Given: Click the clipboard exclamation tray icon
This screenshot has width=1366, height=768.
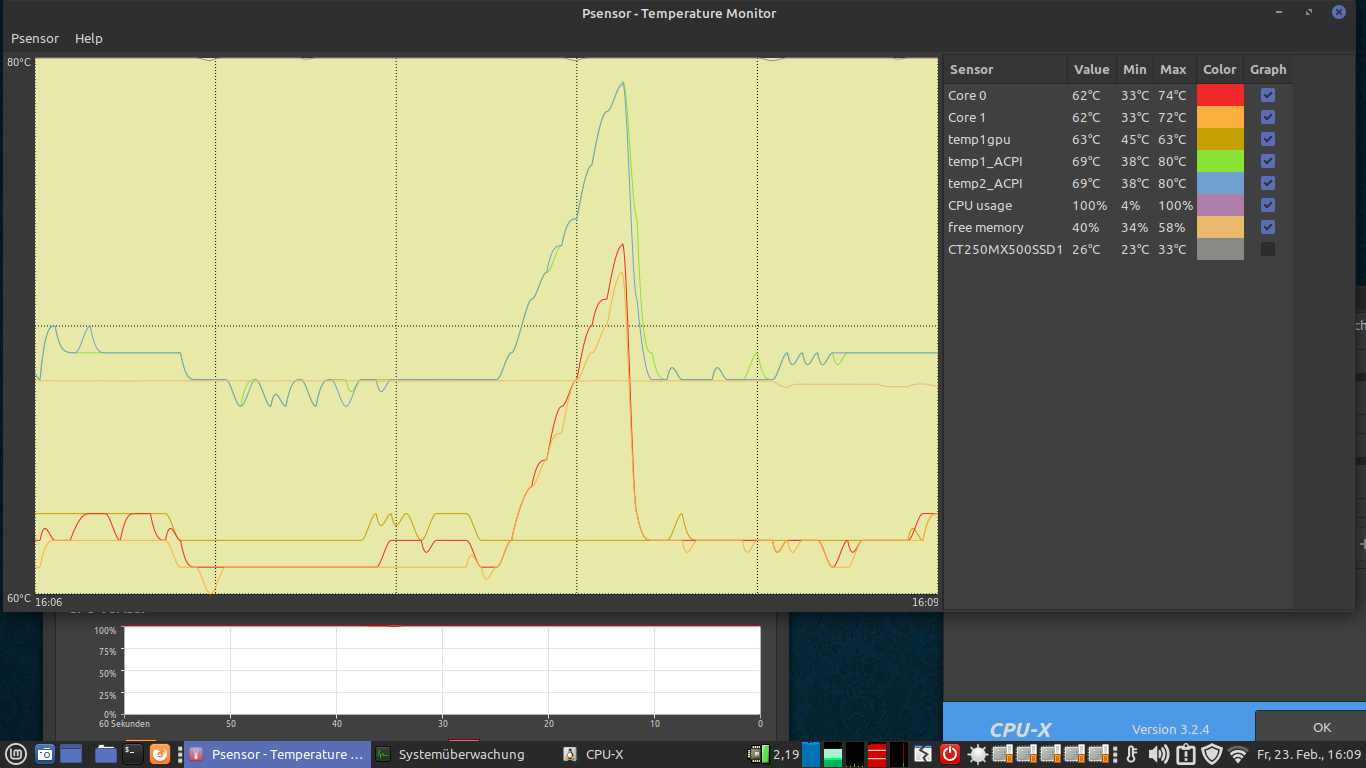Looking at the screenshot, I should [1186, 754].
